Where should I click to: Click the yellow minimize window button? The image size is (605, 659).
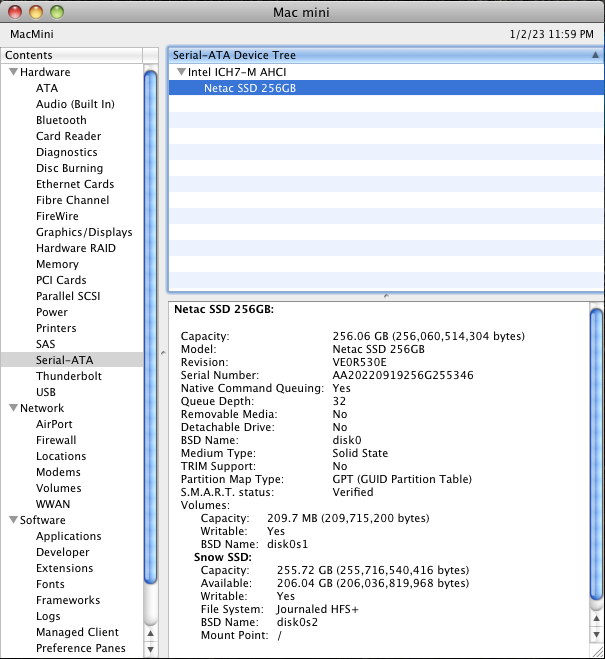tap(36, 12)
